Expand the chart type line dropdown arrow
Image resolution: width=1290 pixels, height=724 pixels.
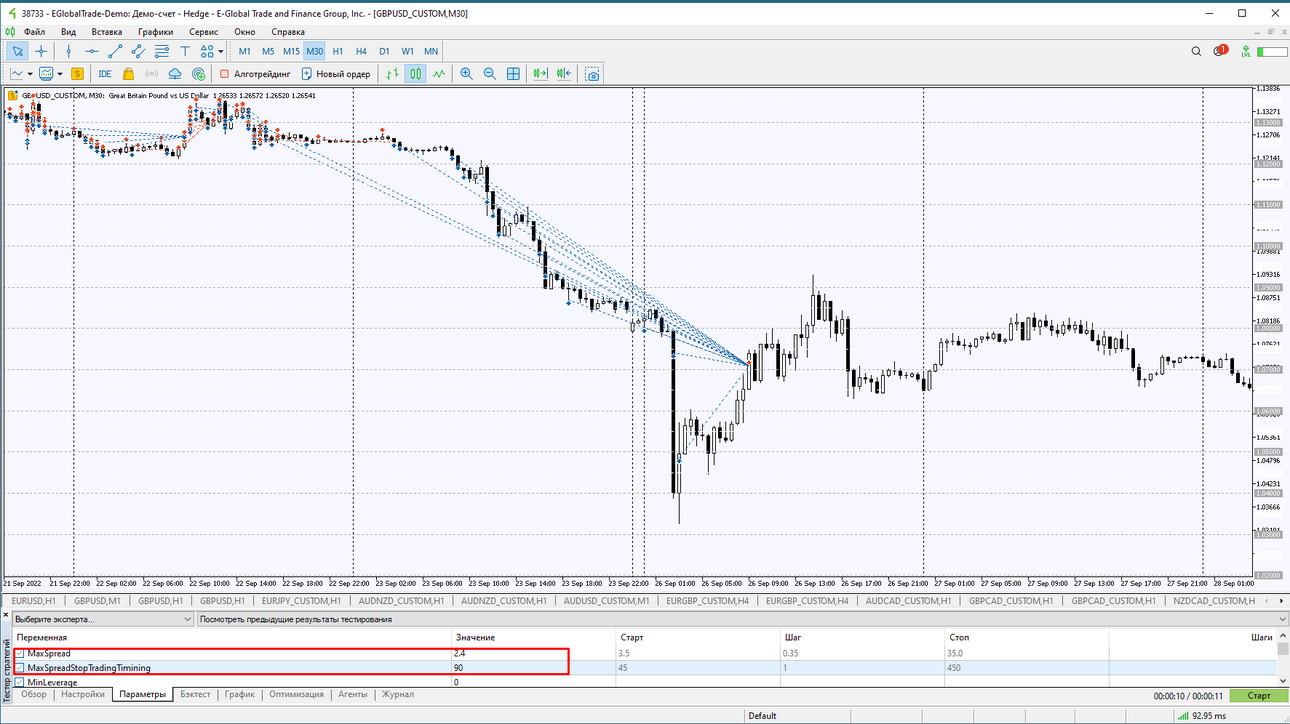[30, 74]
